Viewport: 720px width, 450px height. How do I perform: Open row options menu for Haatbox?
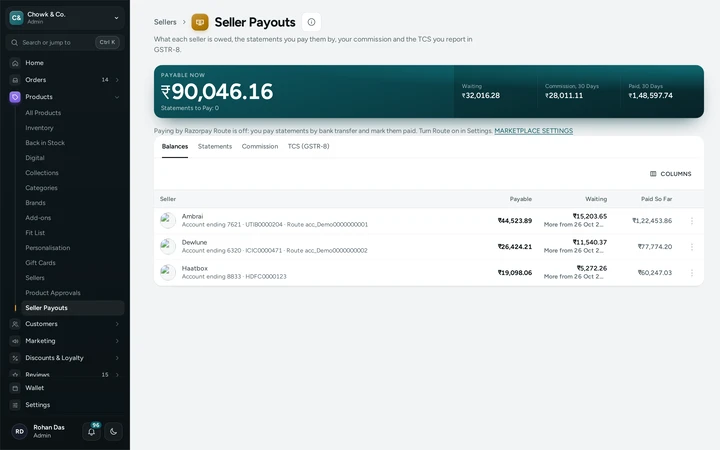point(692,273)
